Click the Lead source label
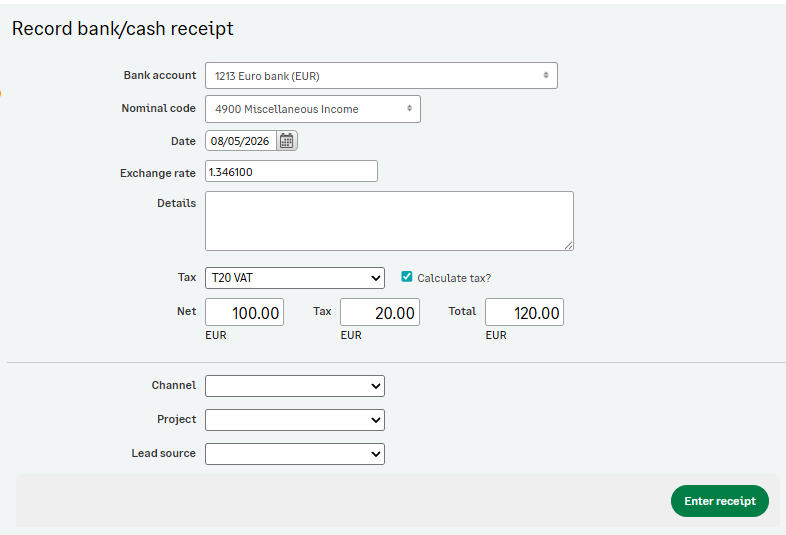Viewport: 786px width, 535px height. coord(163,453)
